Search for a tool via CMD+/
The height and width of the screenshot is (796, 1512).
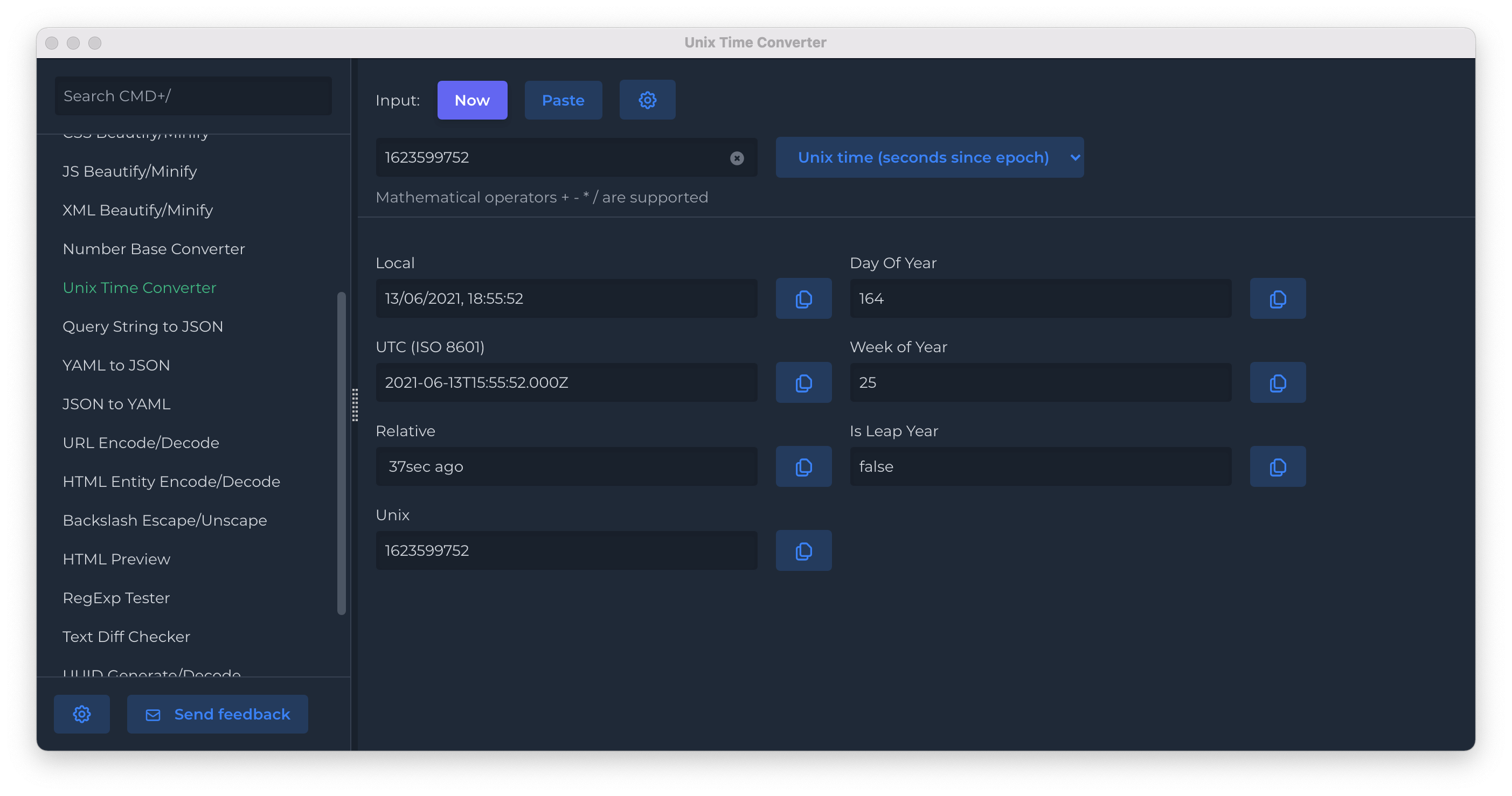click(193, 95)
